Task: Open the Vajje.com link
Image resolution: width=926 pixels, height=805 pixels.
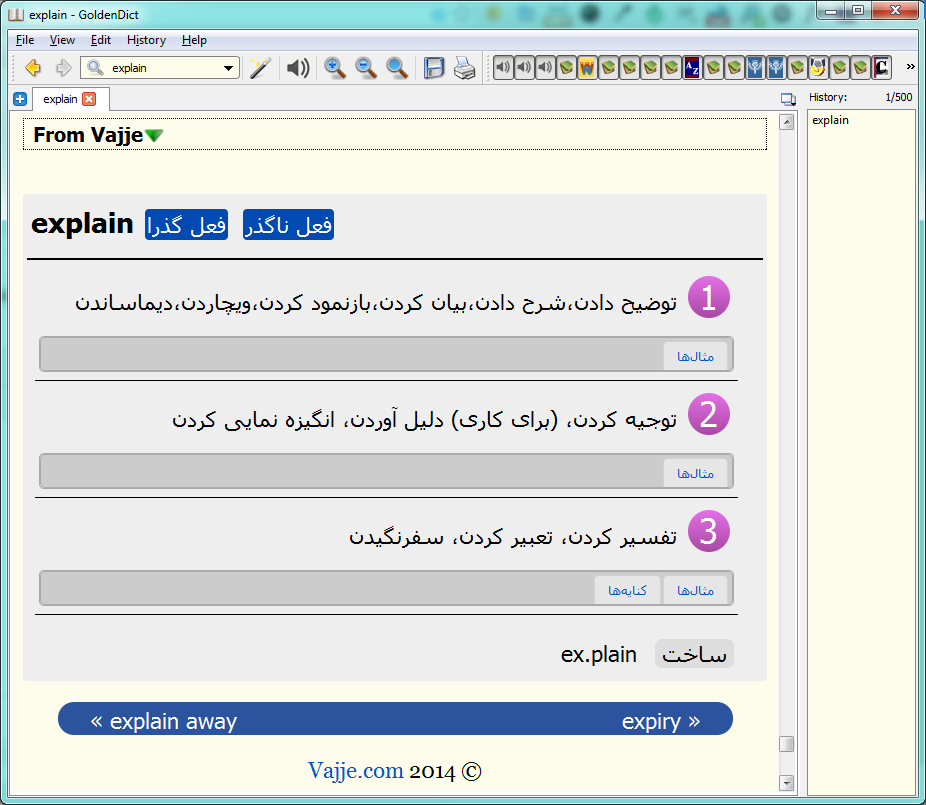Action: pos(355,771)
